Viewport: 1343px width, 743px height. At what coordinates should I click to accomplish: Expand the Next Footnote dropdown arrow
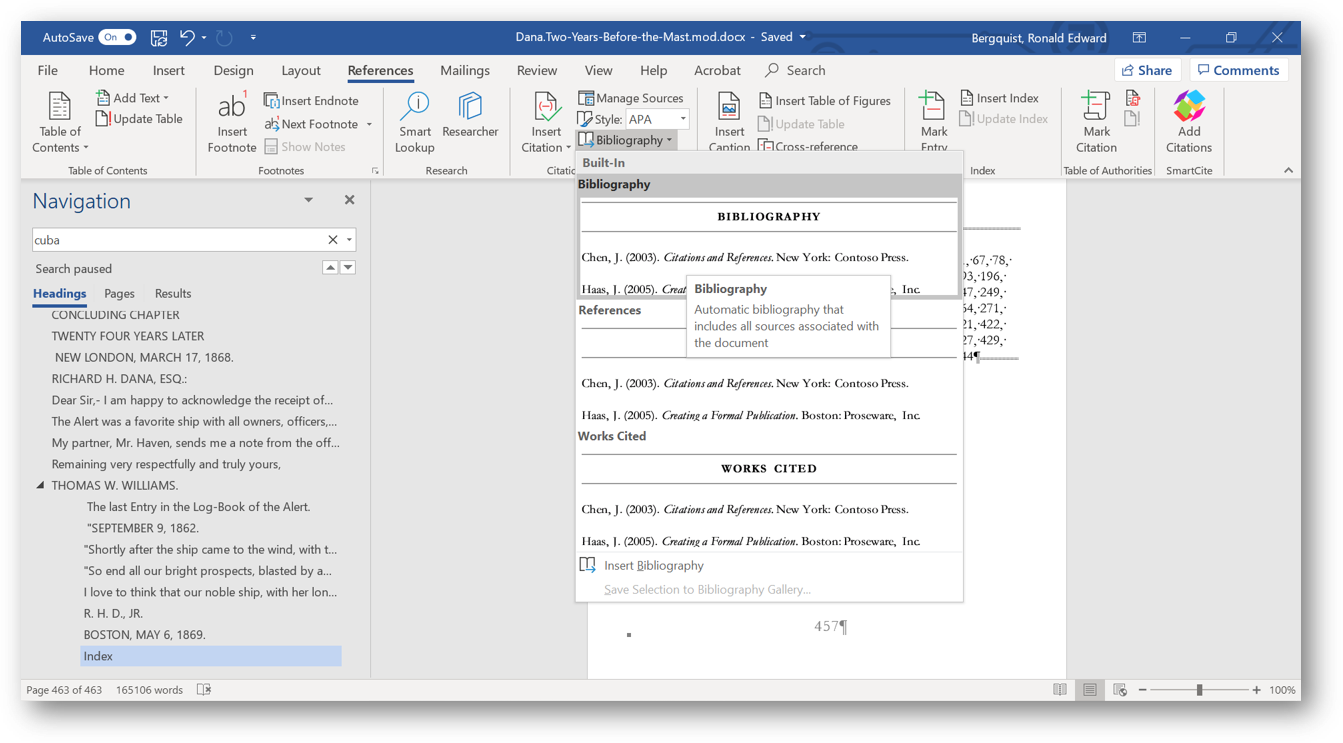pos(369,125)
